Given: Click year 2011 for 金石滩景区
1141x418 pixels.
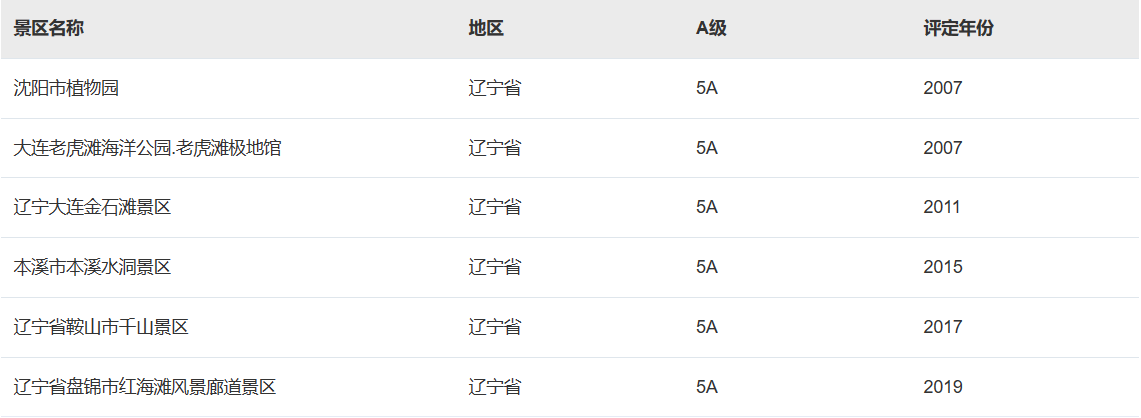Looking at the screenshot, I should pyautogui.click(x=942, y=208).
